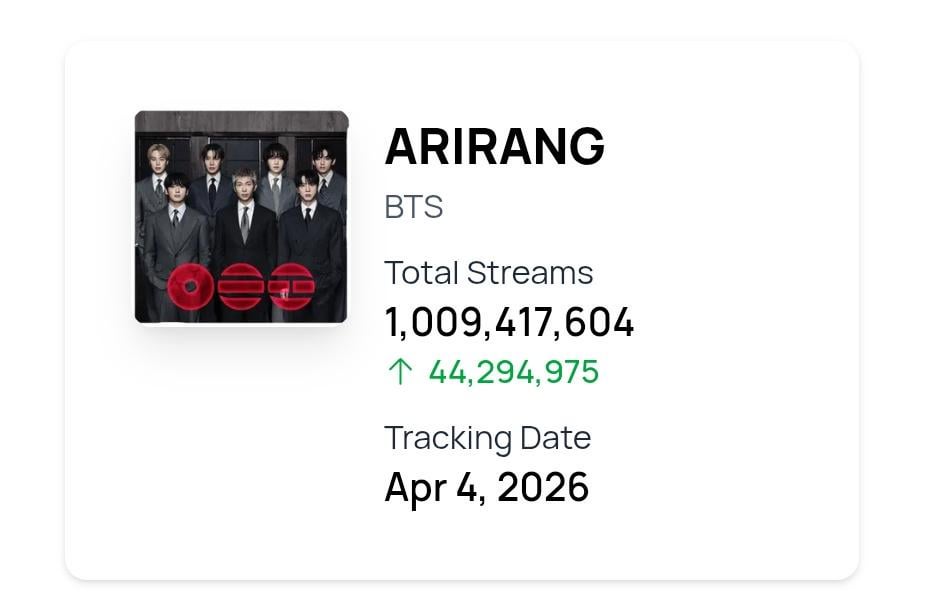
Task: Click the word Total in the streams label
Action: (421, 273)
